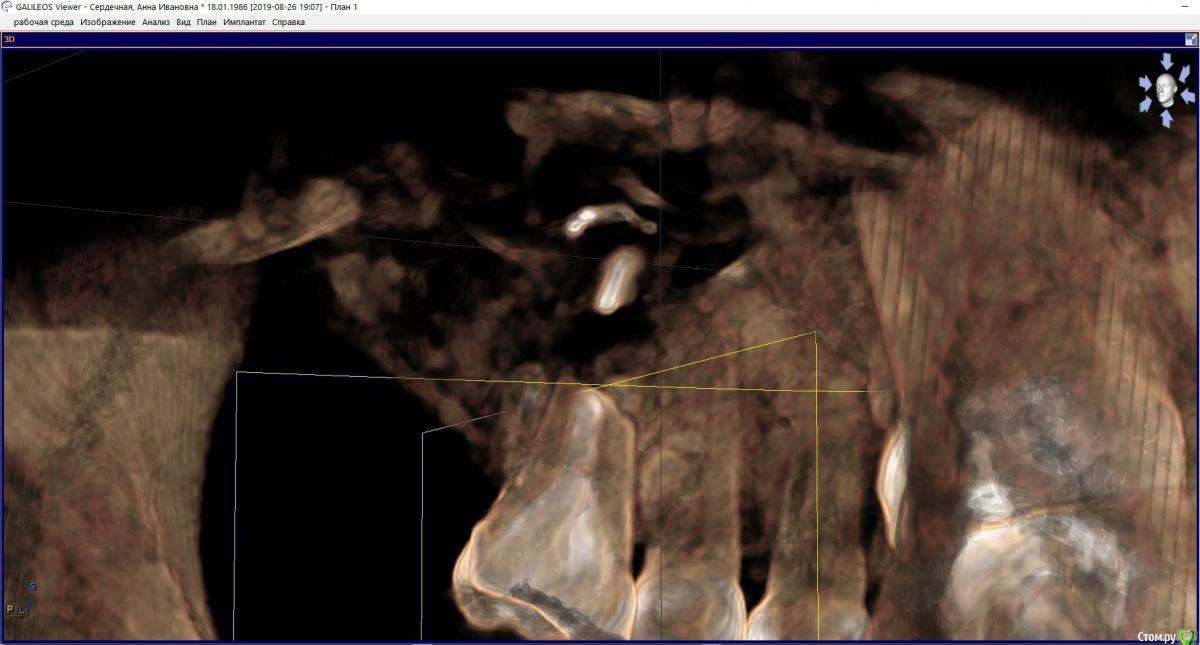Click the upper-right arrow beside the head model
This screenshot has height=645, width=1200.
tap(1183, 74)
